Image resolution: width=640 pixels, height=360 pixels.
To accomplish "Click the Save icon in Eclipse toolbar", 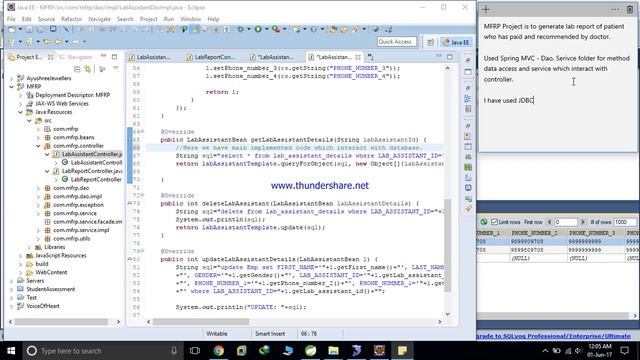I will tap(29, 29).
